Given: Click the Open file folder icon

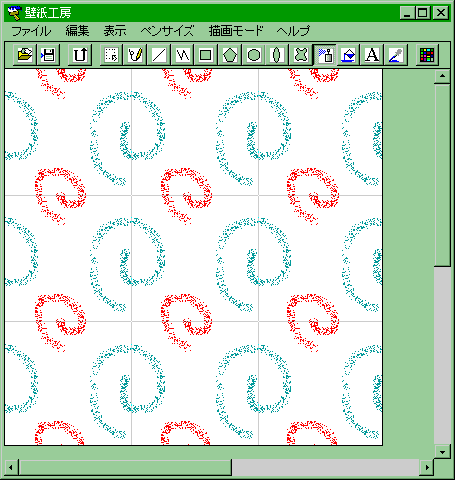Looking at the screenshot, I should pos(25,55).
